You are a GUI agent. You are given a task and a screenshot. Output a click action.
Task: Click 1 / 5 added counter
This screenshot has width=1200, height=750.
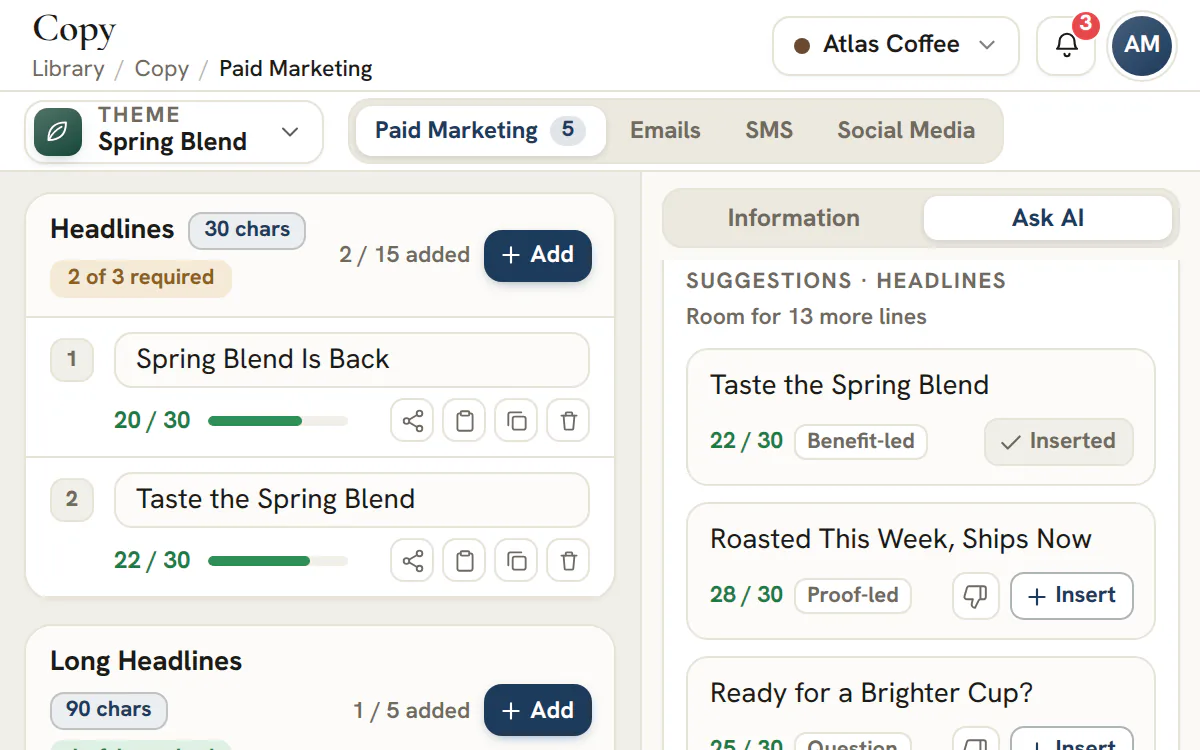(x=412, y=711)
